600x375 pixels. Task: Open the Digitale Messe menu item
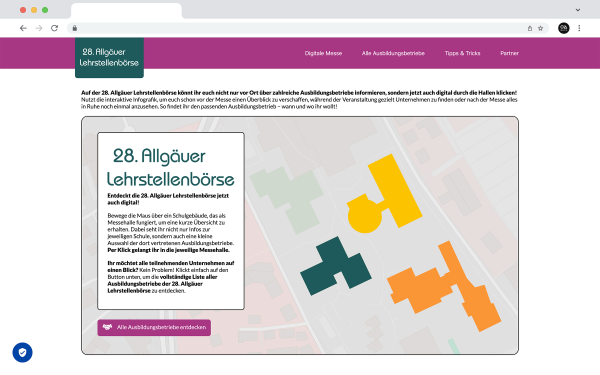point(323,53)
